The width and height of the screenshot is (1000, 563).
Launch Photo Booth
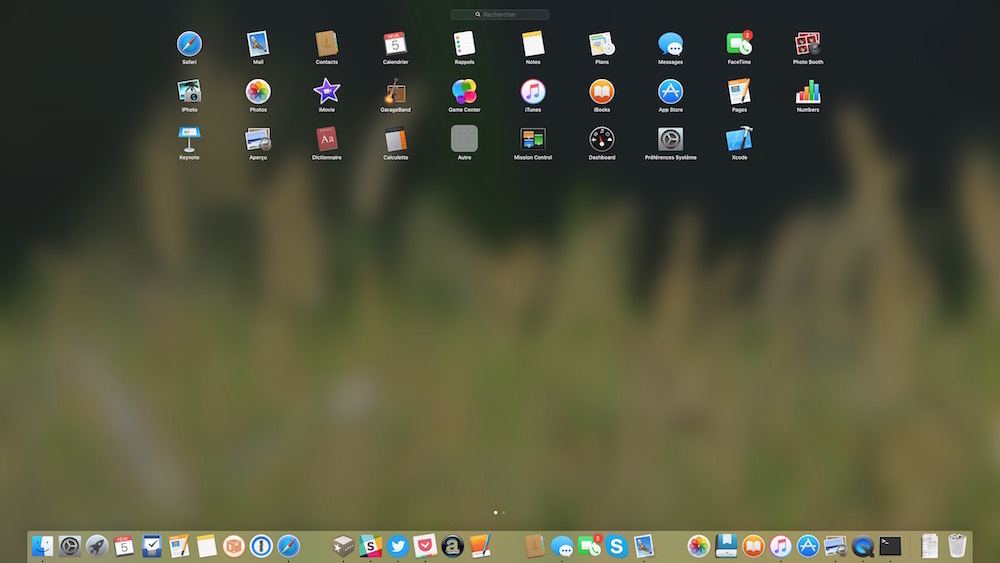[808, 44]
